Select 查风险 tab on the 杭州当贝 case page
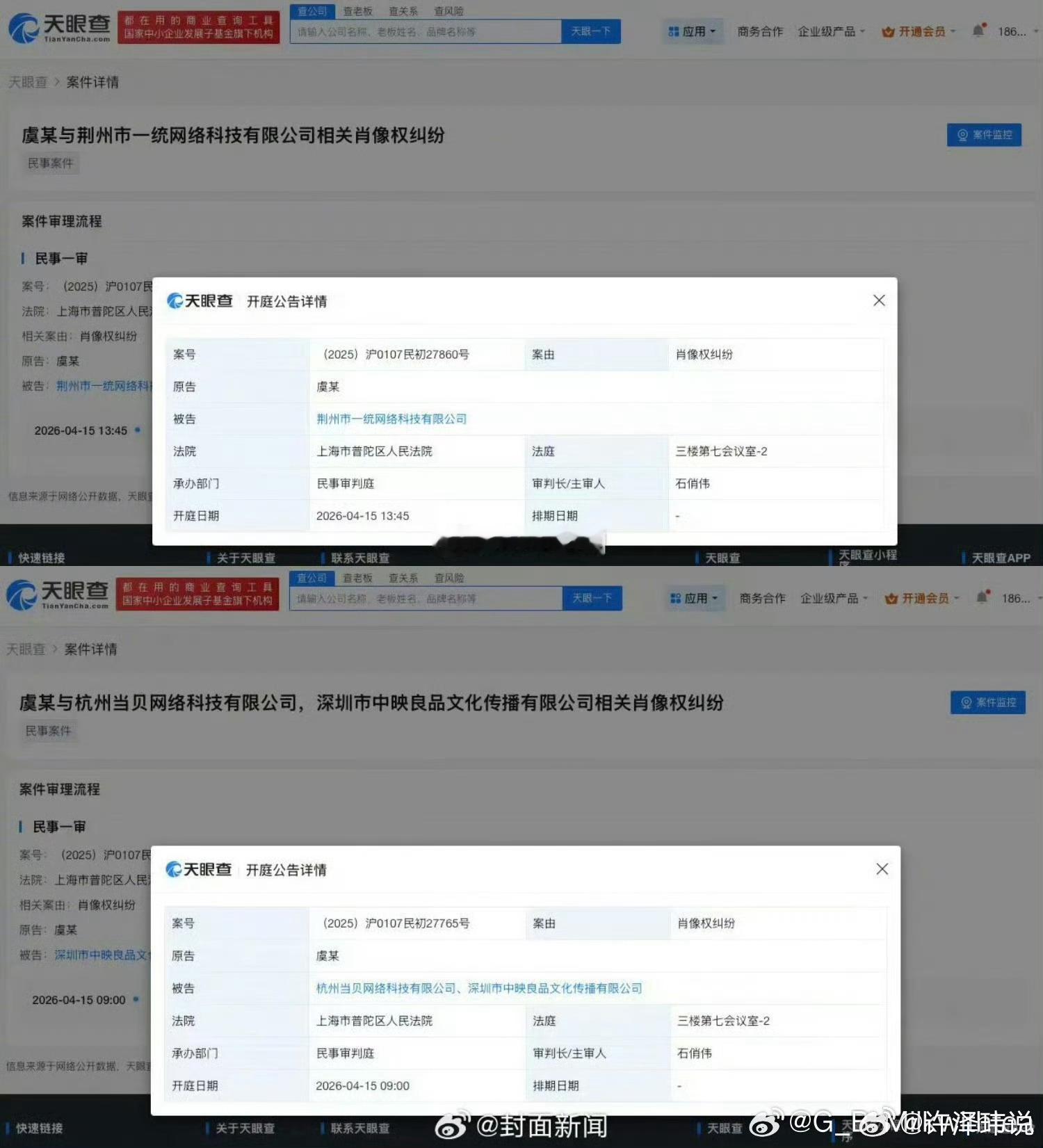The width and height of the screenshot is (1043, 1148). coord(449,578)
